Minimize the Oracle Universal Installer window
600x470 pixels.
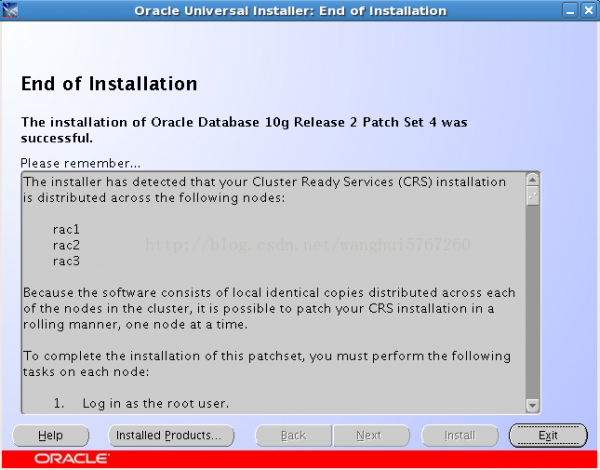tap(570, 11)
